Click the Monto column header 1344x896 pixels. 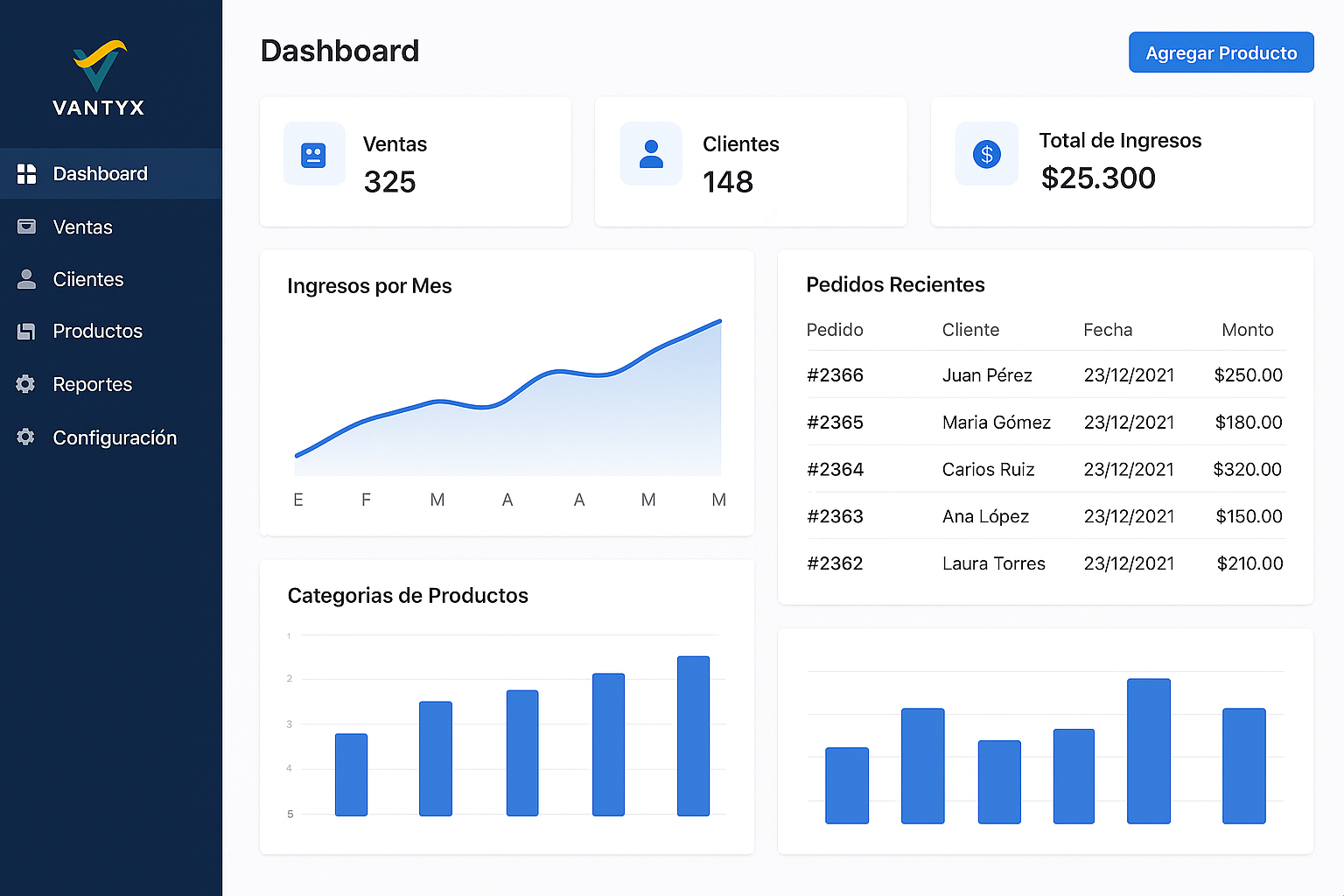point(1247,330)
